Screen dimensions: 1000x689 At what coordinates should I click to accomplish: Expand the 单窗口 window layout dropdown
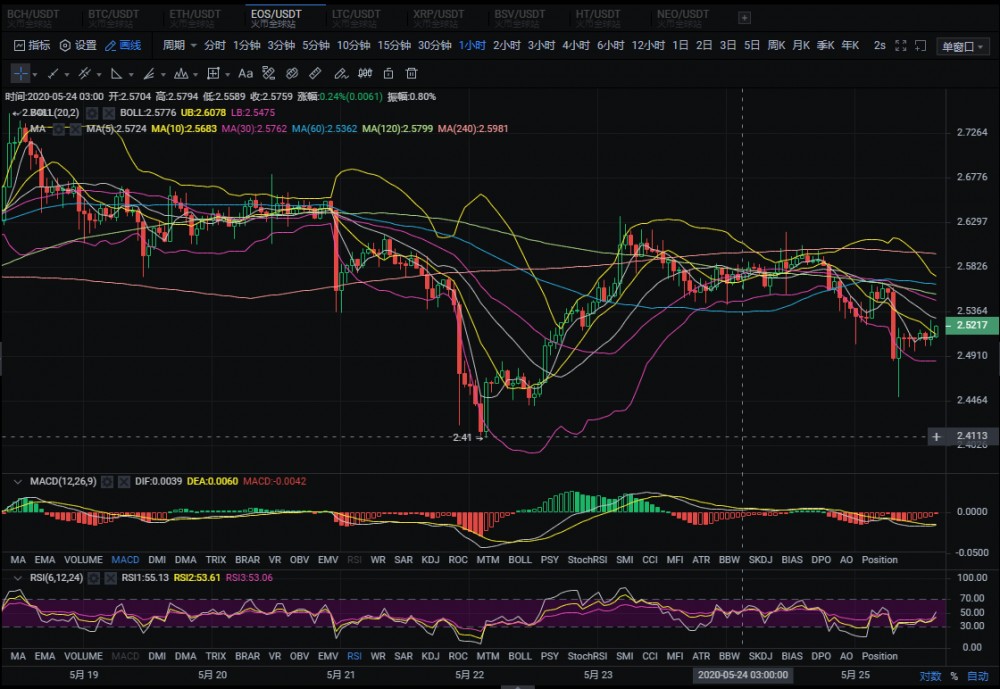964,46
